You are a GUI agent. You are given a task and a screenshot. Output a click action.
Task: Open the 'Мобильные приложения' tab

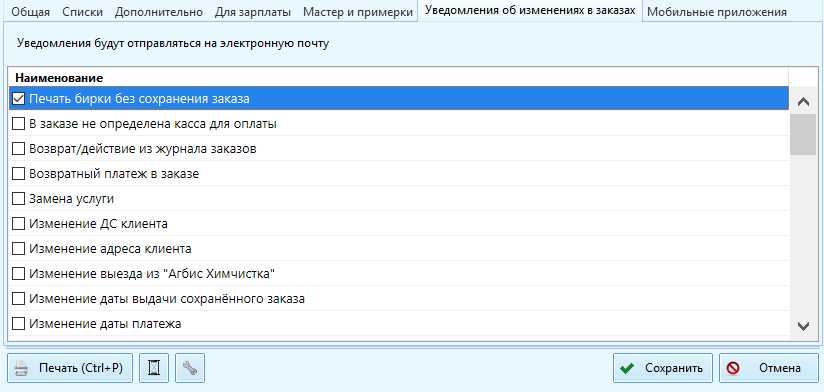tap(717, 12)
